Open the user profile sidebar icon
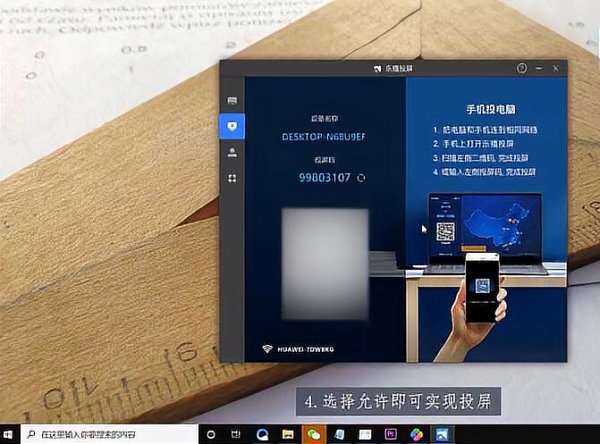600x444 pixels. coord(233,152)
